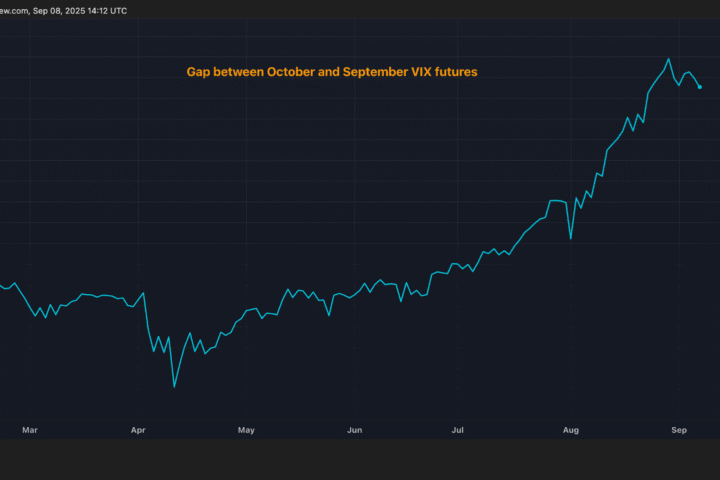Click the lowest trough of the line in April
This screenshot has width=720, height=480.
174,387
